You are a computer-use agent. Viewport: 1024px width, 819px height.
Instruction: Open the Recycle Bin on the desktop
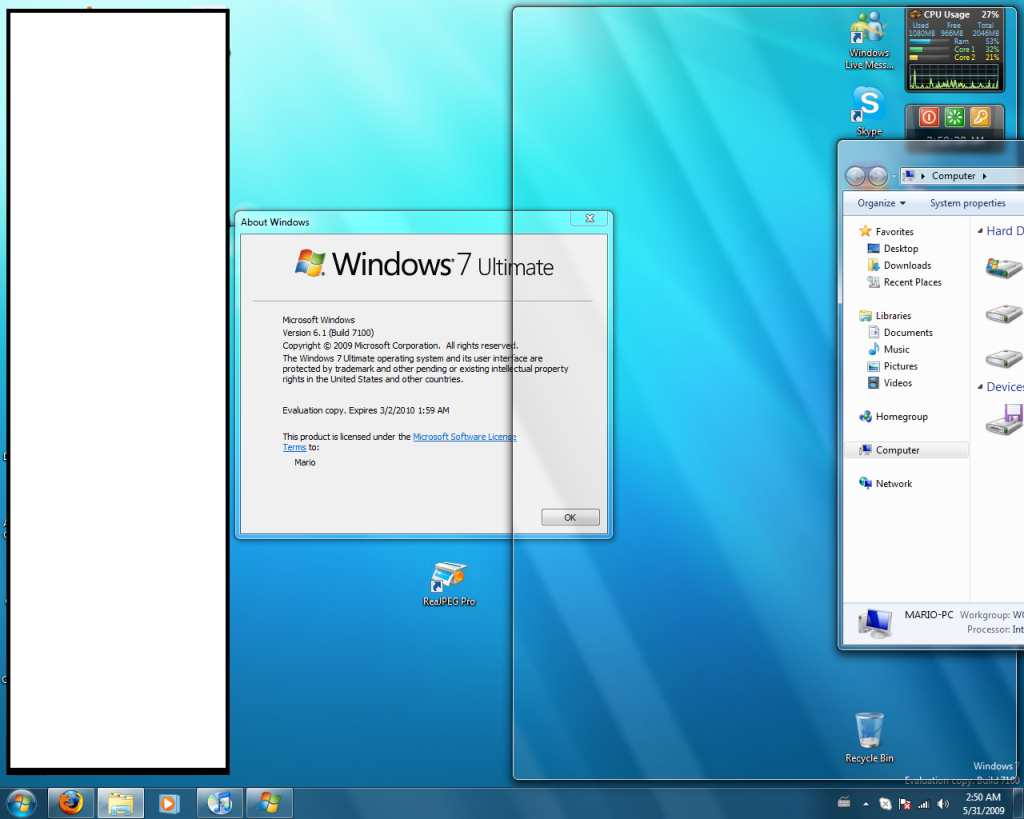[x=869, y=738]
